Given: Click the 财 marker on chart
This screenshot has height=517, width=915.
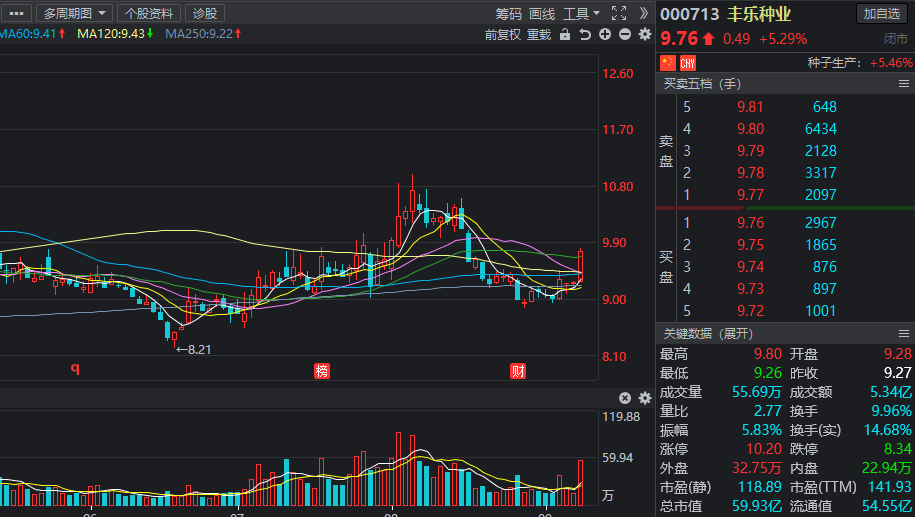Looking at the screenshot, I should [x=518, y=371].
